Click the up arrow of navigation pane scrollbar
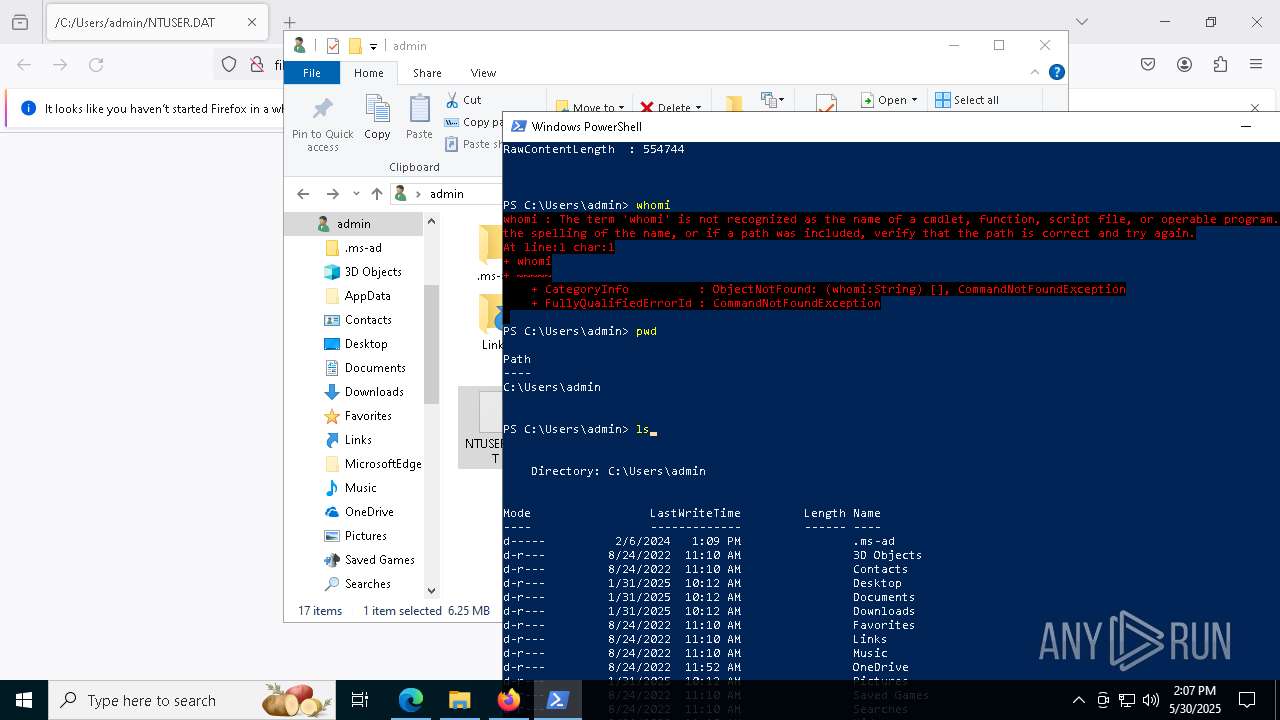Screen dimensions: 1280x720 (432, 221)
